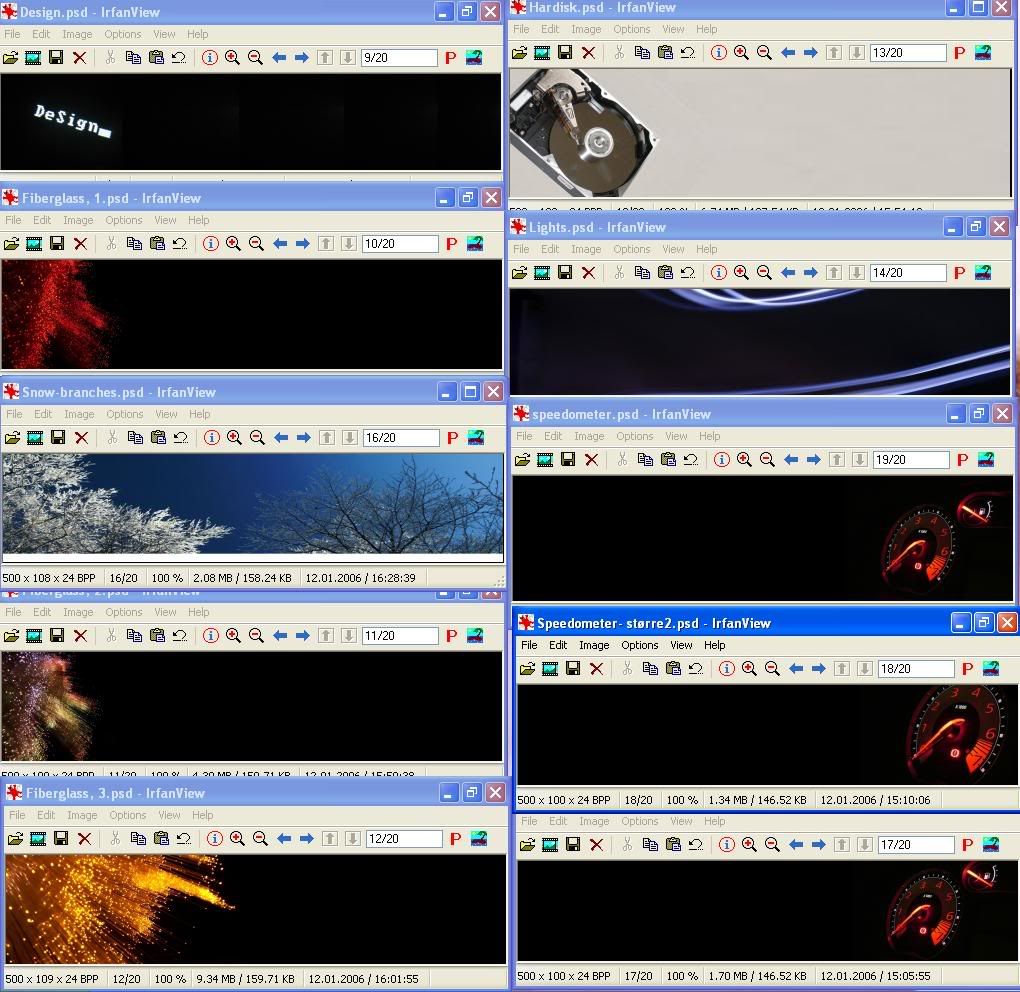The width and height of the screenshot is (1020, 992).
Task: Click Copy icon in Fiberglass, 3.psd toolbar
Action: [x=138, y=838]
